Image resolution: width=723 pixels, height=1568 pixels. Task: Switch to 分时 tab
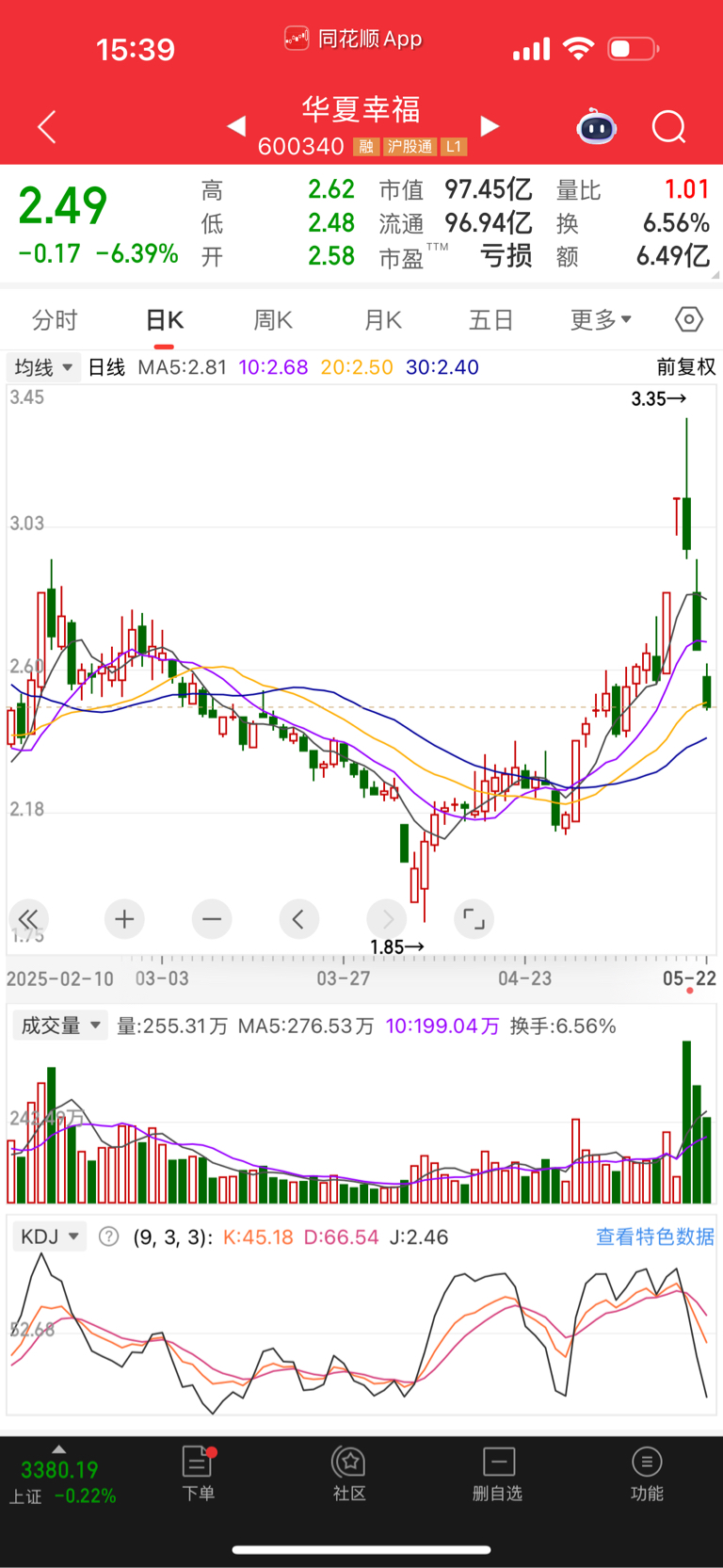tap(55, 320)
